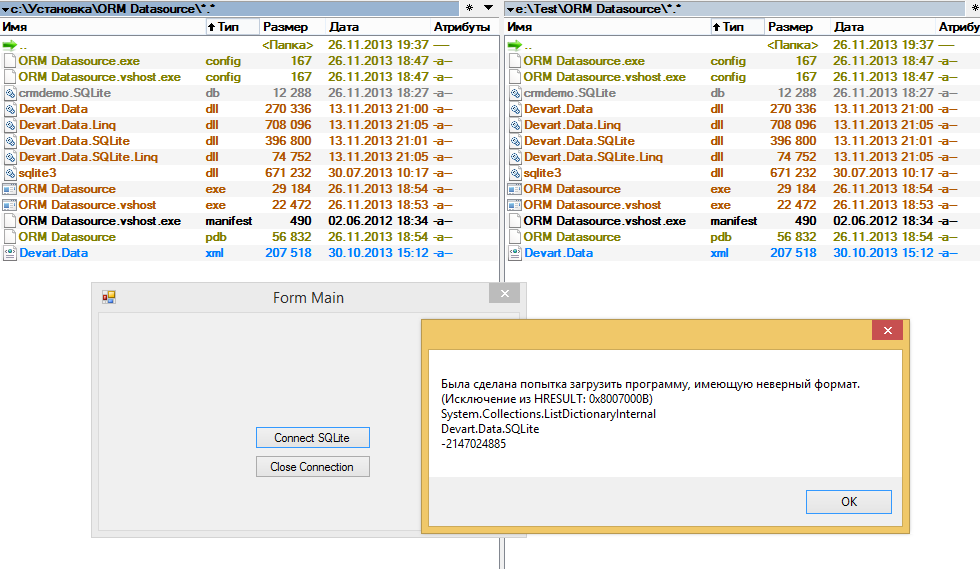Click the Devart.Data dll icon in right panel
The height and width of the screenshot is (569, 980).
pos(515,109)
